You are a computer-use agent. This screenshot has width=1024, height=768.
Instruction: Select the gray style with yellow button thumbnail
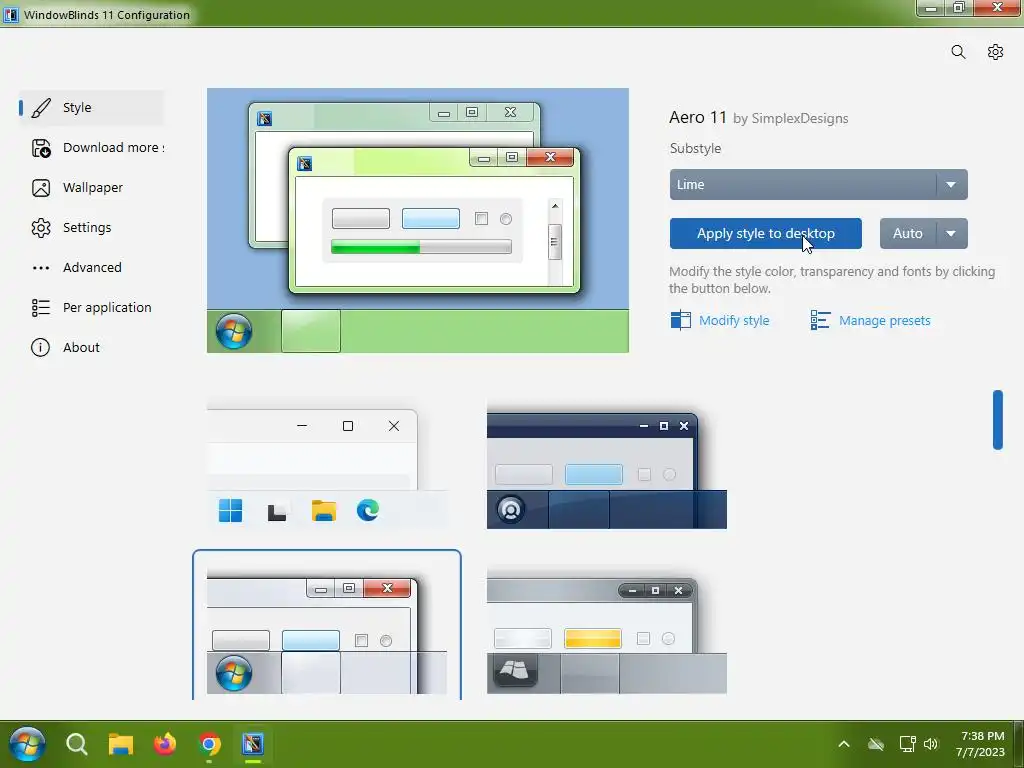point(607,632)
